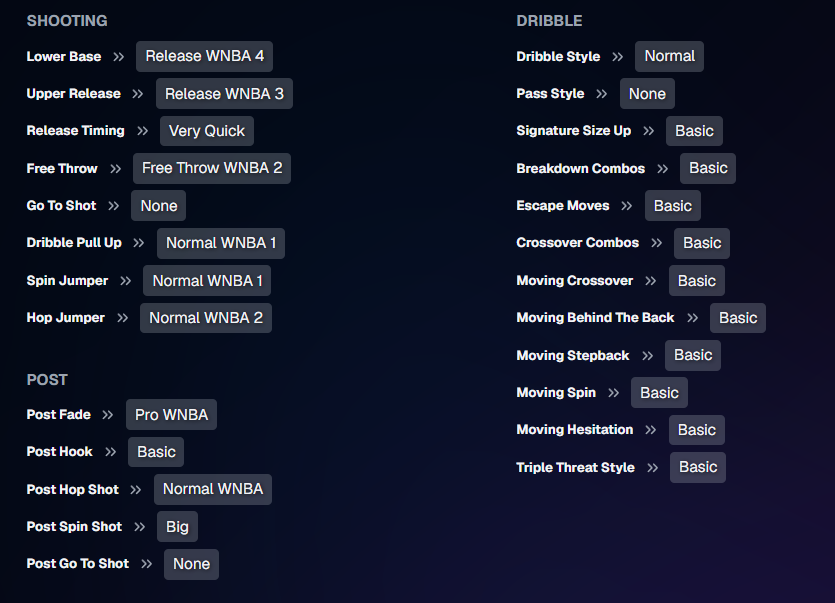Screen dimensions: 835x603
Task: Click the Normal Dribble Style value
Action: (669, 56)
